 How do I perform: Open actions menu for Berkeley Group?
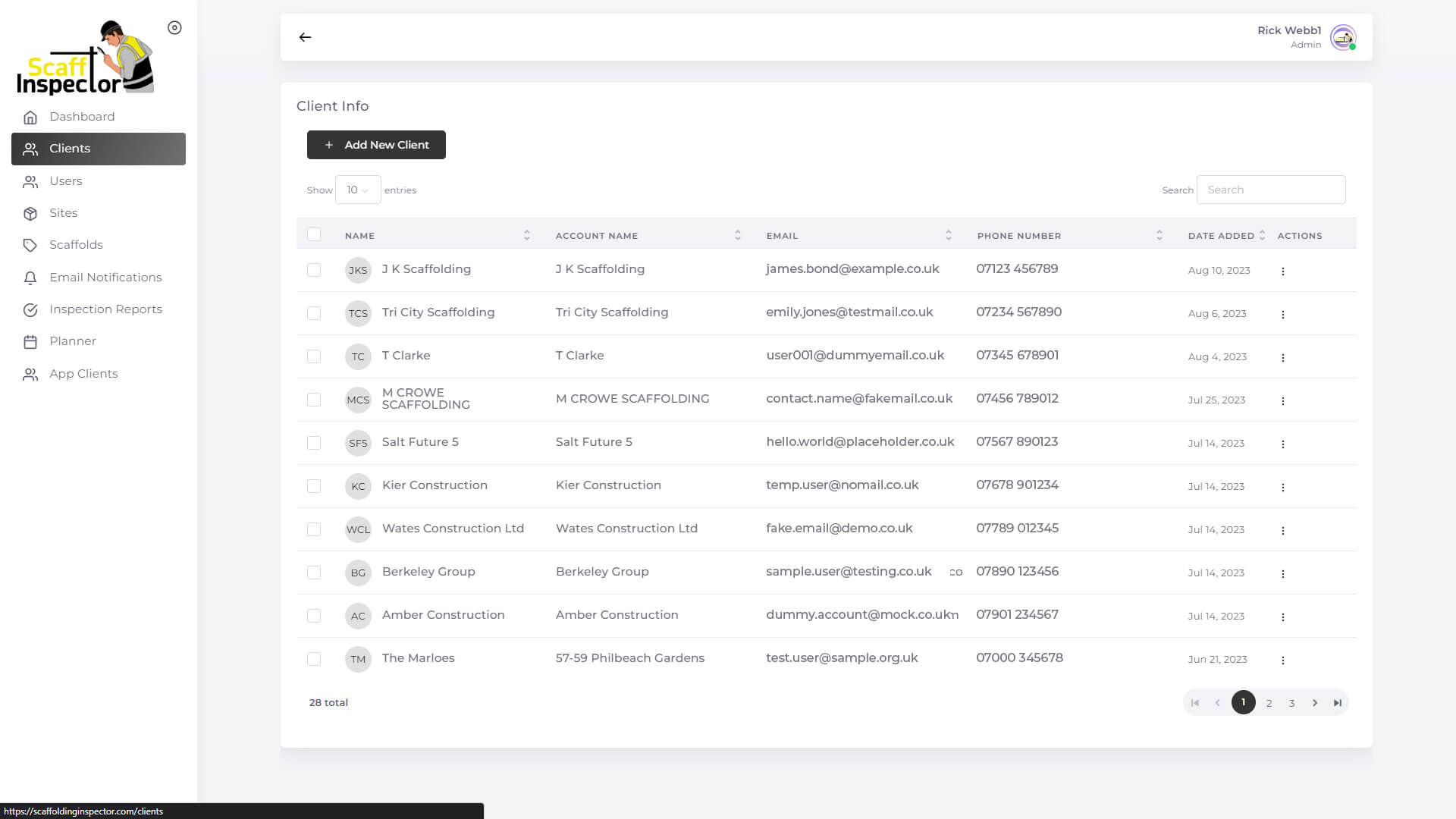(1282, 573)
